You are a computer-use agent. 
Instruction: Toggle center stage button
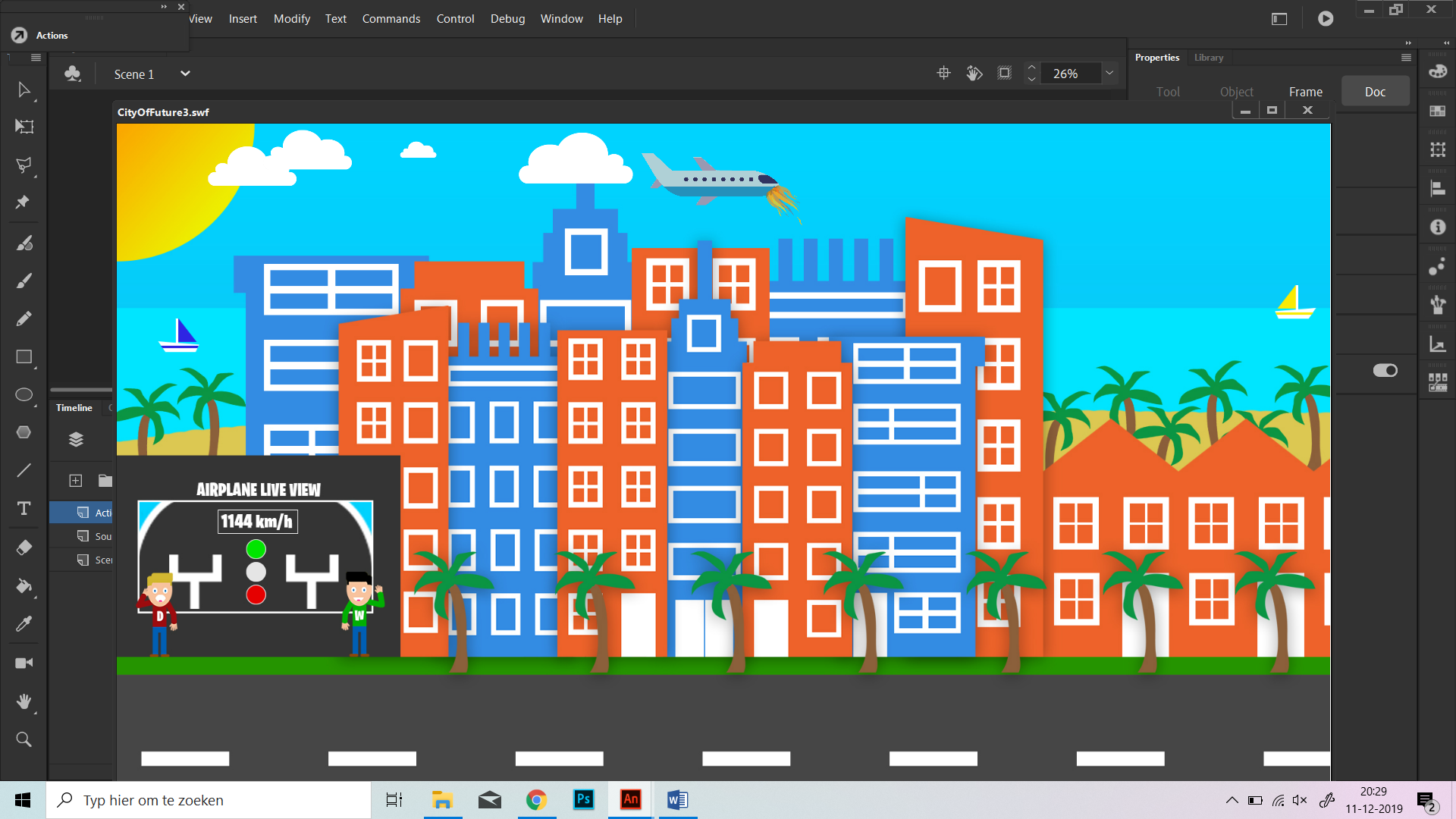943,74
